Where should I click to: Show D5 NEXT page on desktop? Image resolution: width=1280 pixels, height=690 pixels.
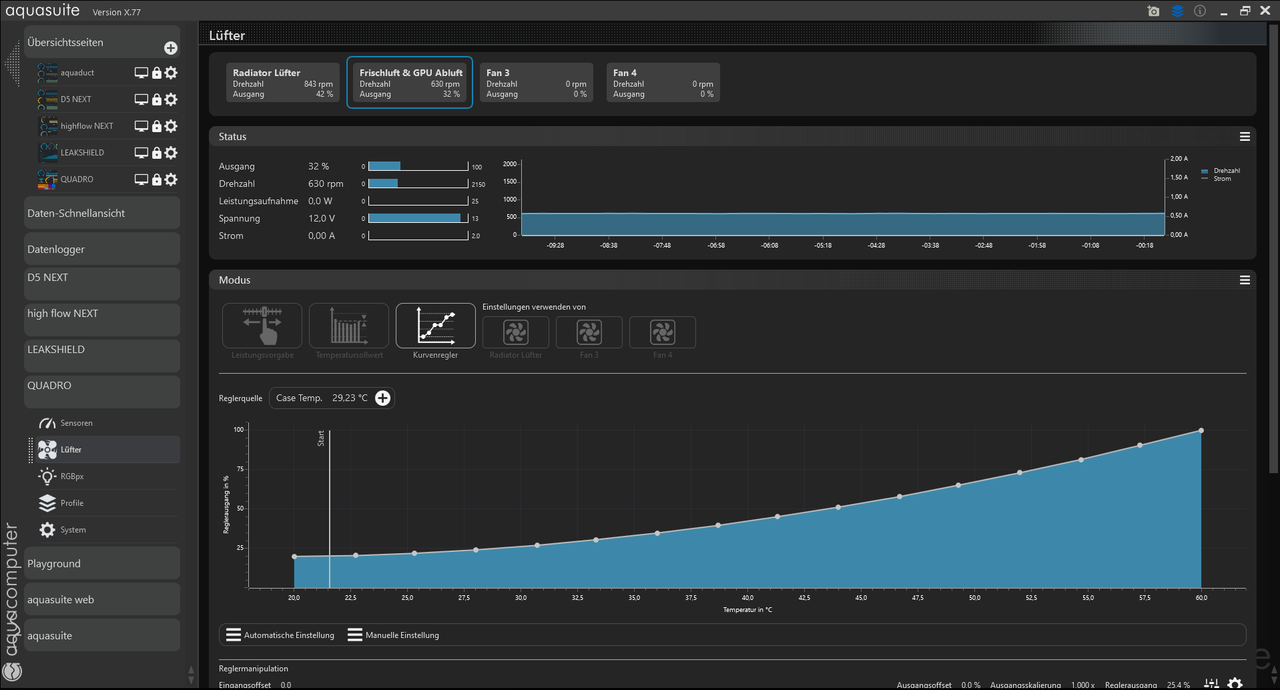tap(141, 99)
